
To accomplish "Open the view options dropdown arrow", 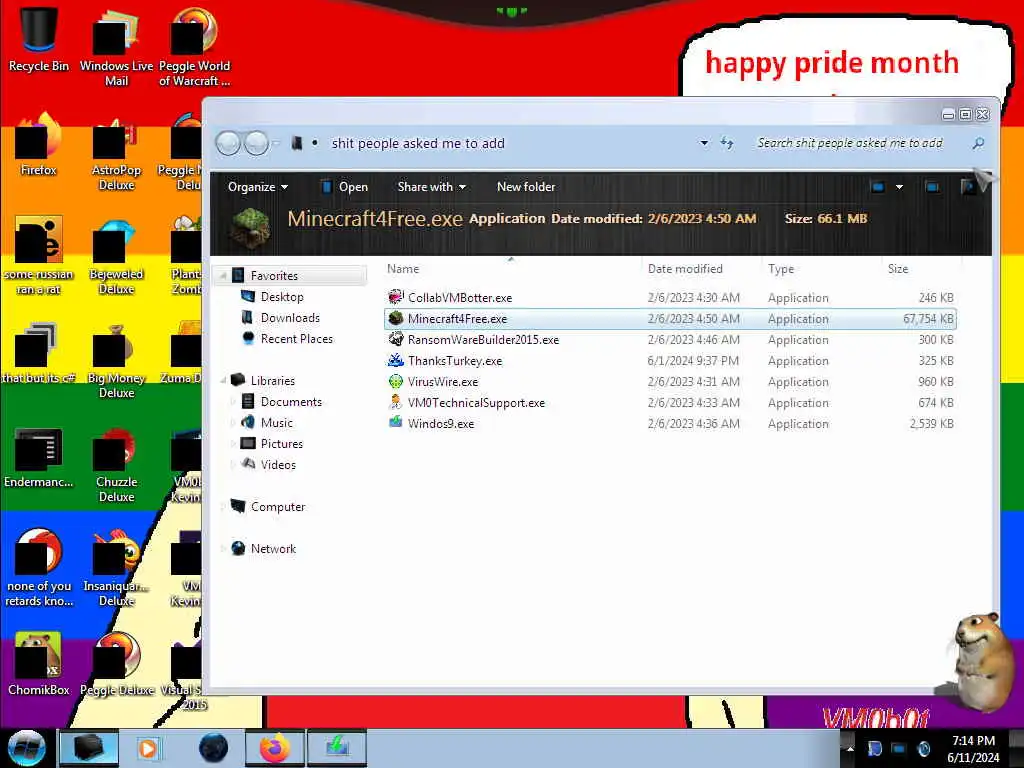I will click(899, 187).
